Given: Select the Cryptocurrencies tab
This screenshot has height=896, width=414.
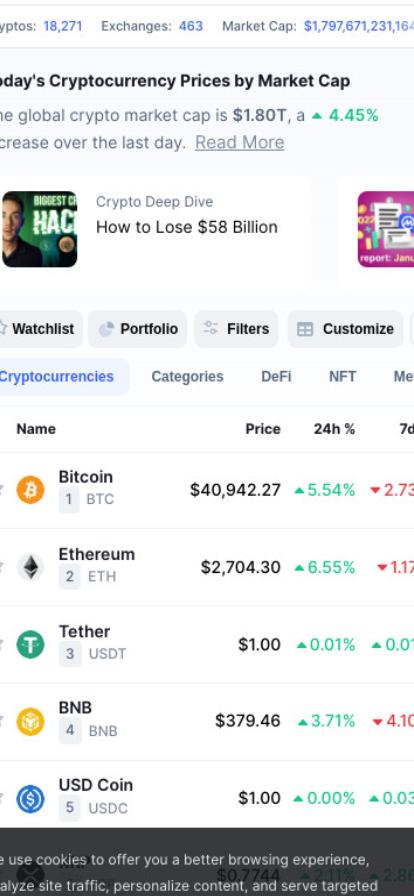Looking at the screenshot, I should [57, 377].
